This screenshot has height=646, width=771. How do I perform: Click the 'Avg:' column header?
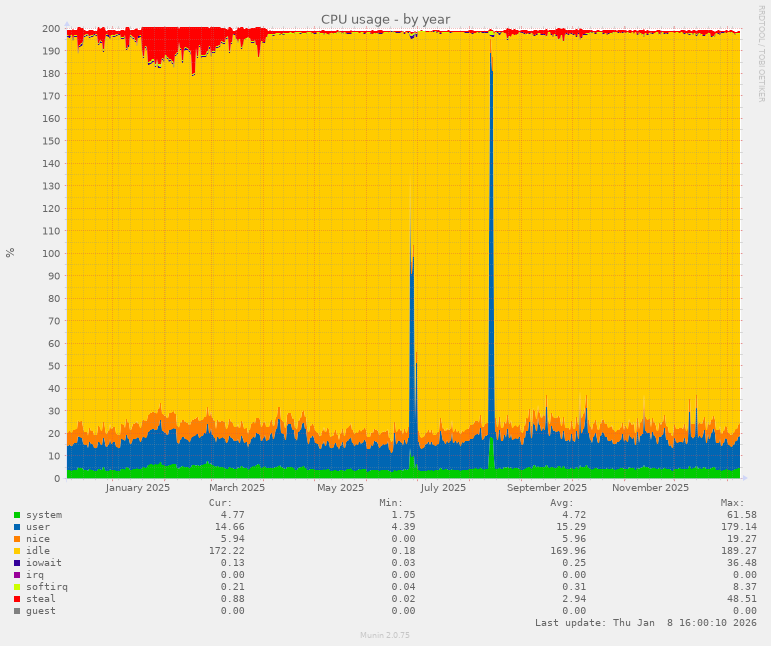click(x=562, y=503)
